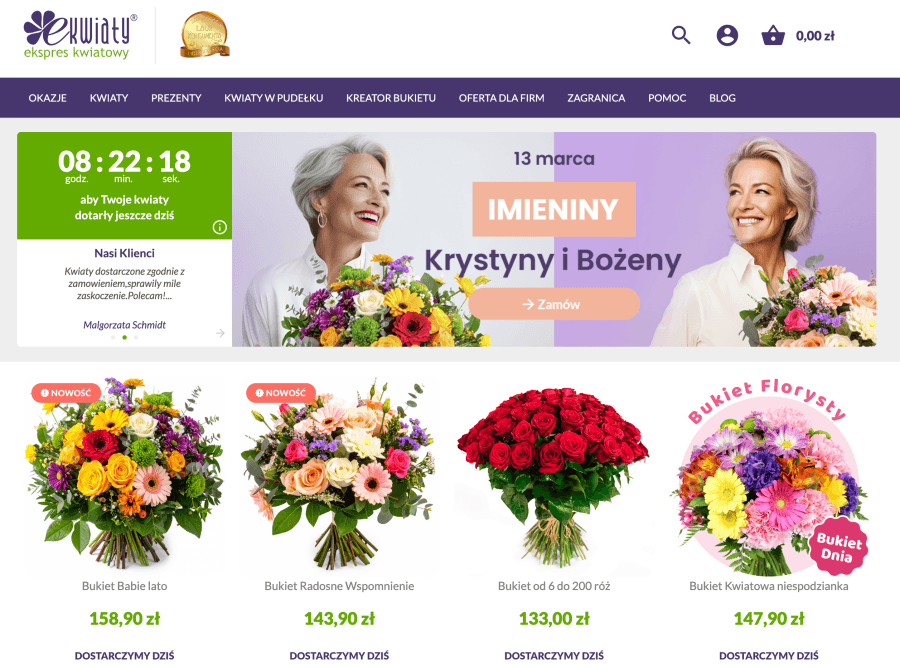
Task: Expand the KWIATY menu
Action: pos(109,98)
